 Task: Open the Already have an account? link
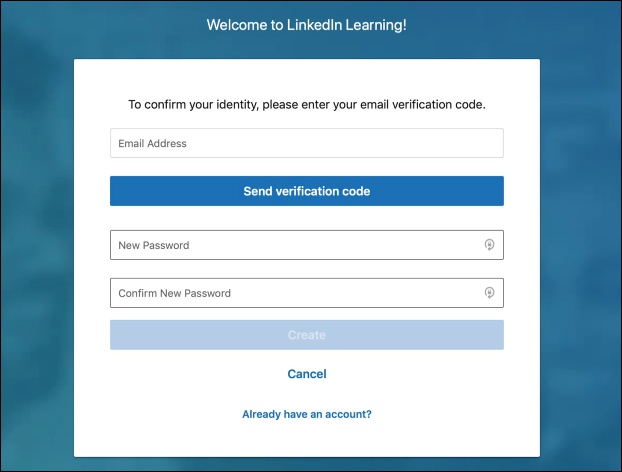click(x=307, y=414)
